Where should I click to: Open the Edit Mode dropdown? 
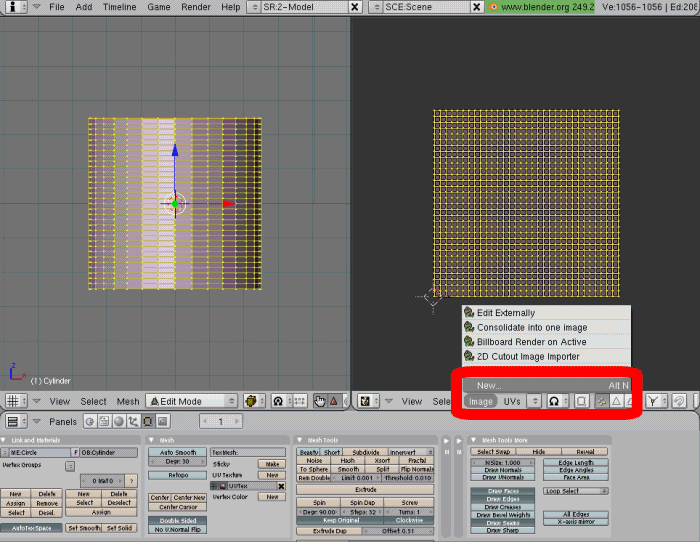point(192,401)
